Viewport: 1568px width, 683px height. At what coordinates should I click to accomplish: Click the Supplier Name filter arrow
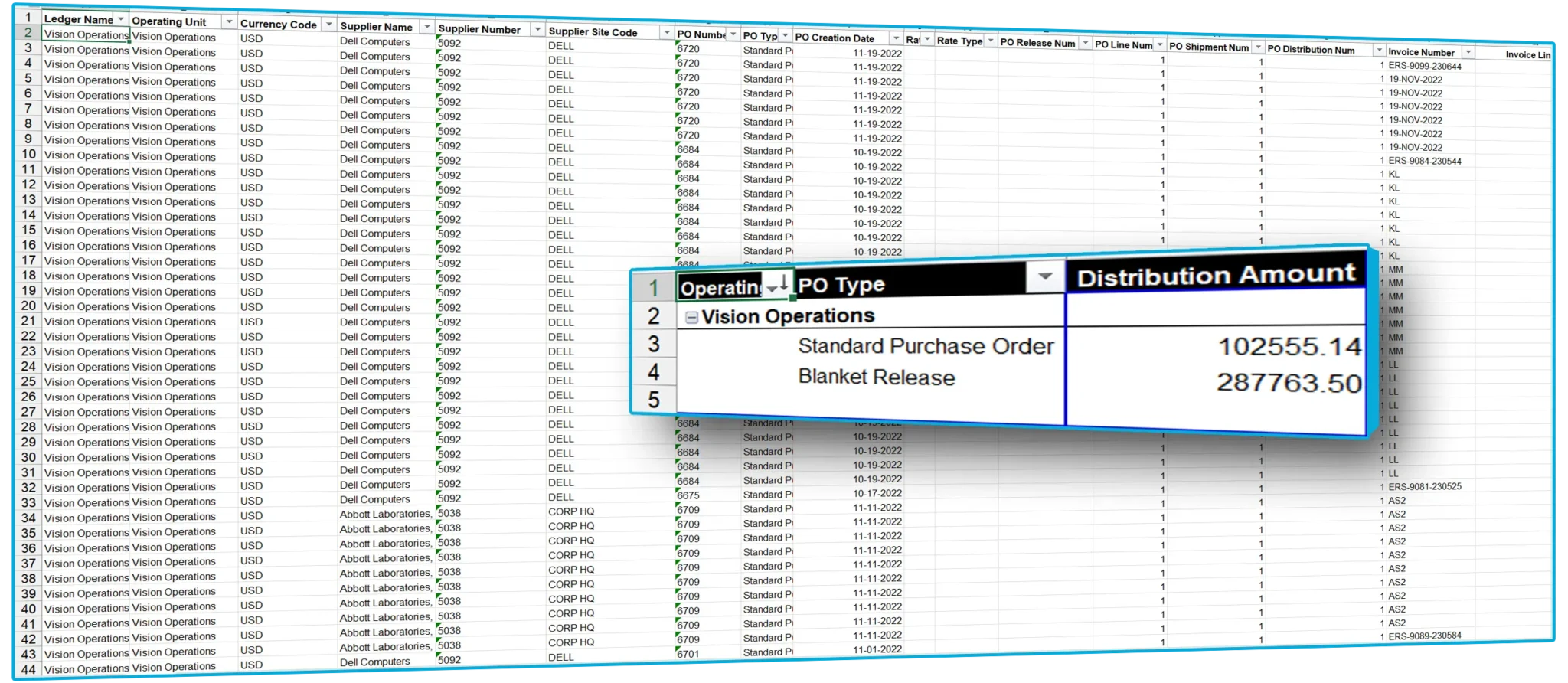click(426, 27)
